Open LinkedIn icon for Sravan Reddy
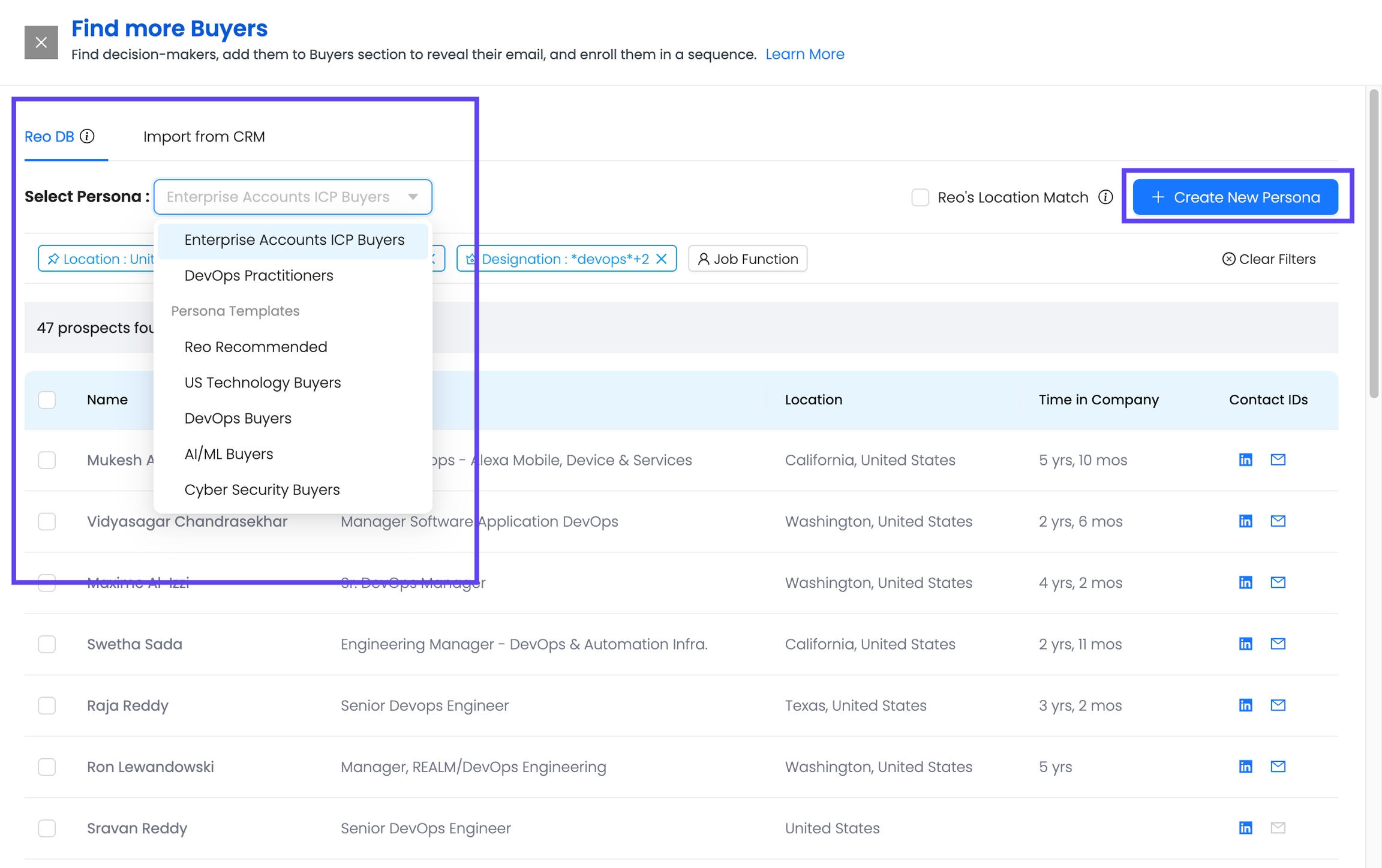 tap(1245, 828)
